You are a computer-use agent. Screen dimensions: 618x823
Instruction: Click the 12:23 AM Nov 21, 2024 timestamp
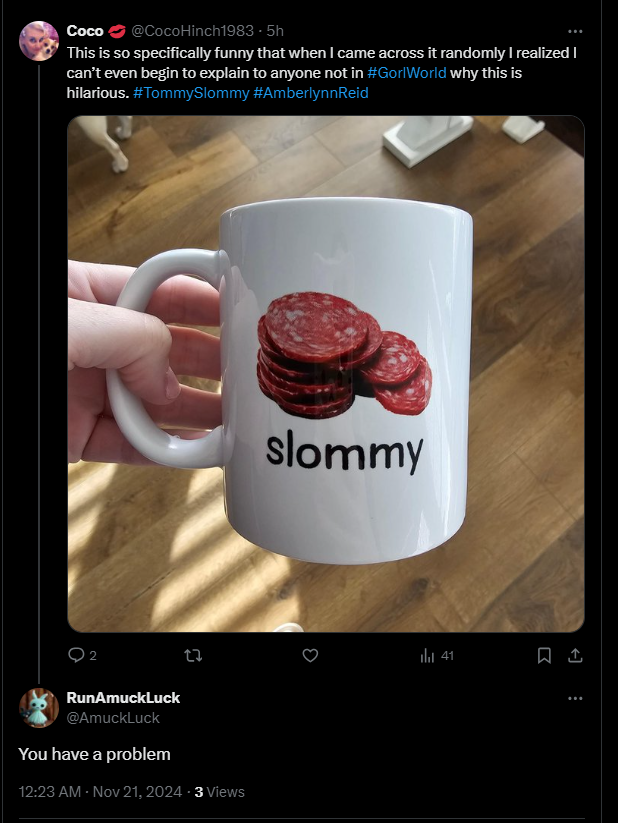click(x=100, y=792)
